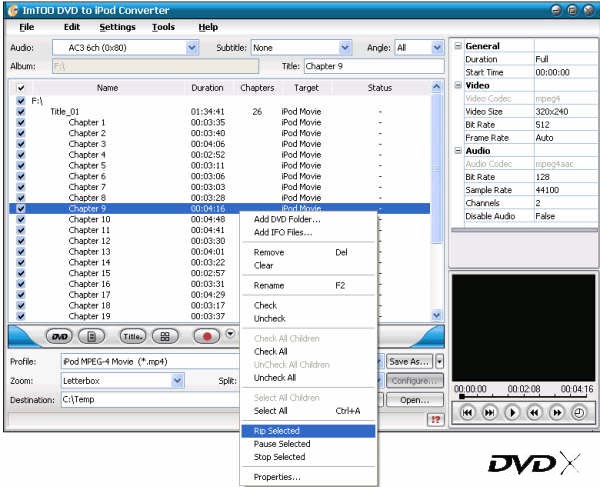Viewport: 600px width, 487px height.
Task: Uncheck the F:\ drive checkbox
Action: (x=21, y=101)
